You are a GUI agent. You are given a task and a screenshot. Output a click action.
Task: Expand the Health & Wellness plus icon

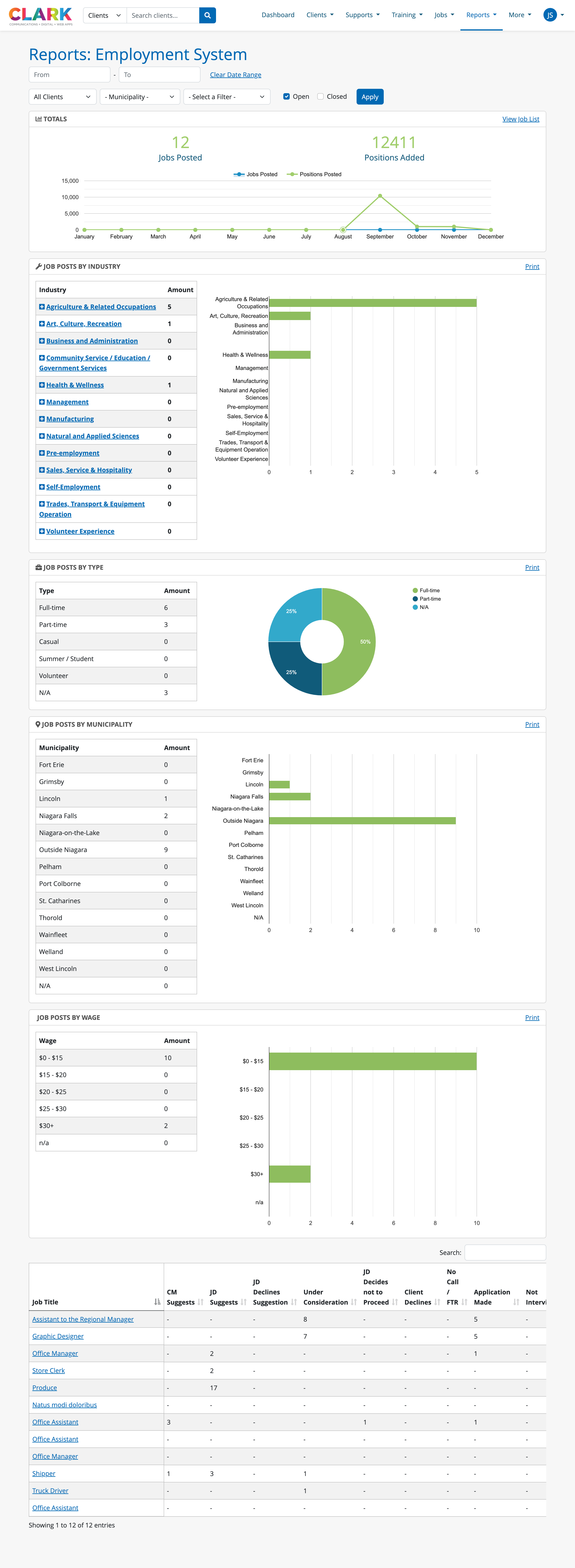pyautogui.click(x=42, y=385)
